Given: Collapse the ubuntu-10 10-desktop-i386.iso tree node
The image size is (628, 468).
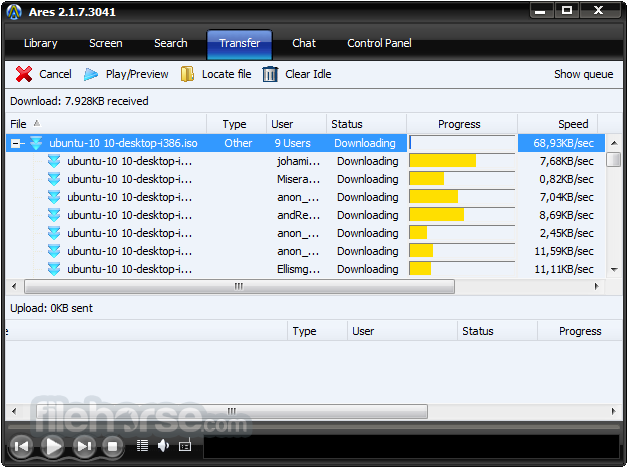Looking at the screenshot, I should click(x=15, y=143).
